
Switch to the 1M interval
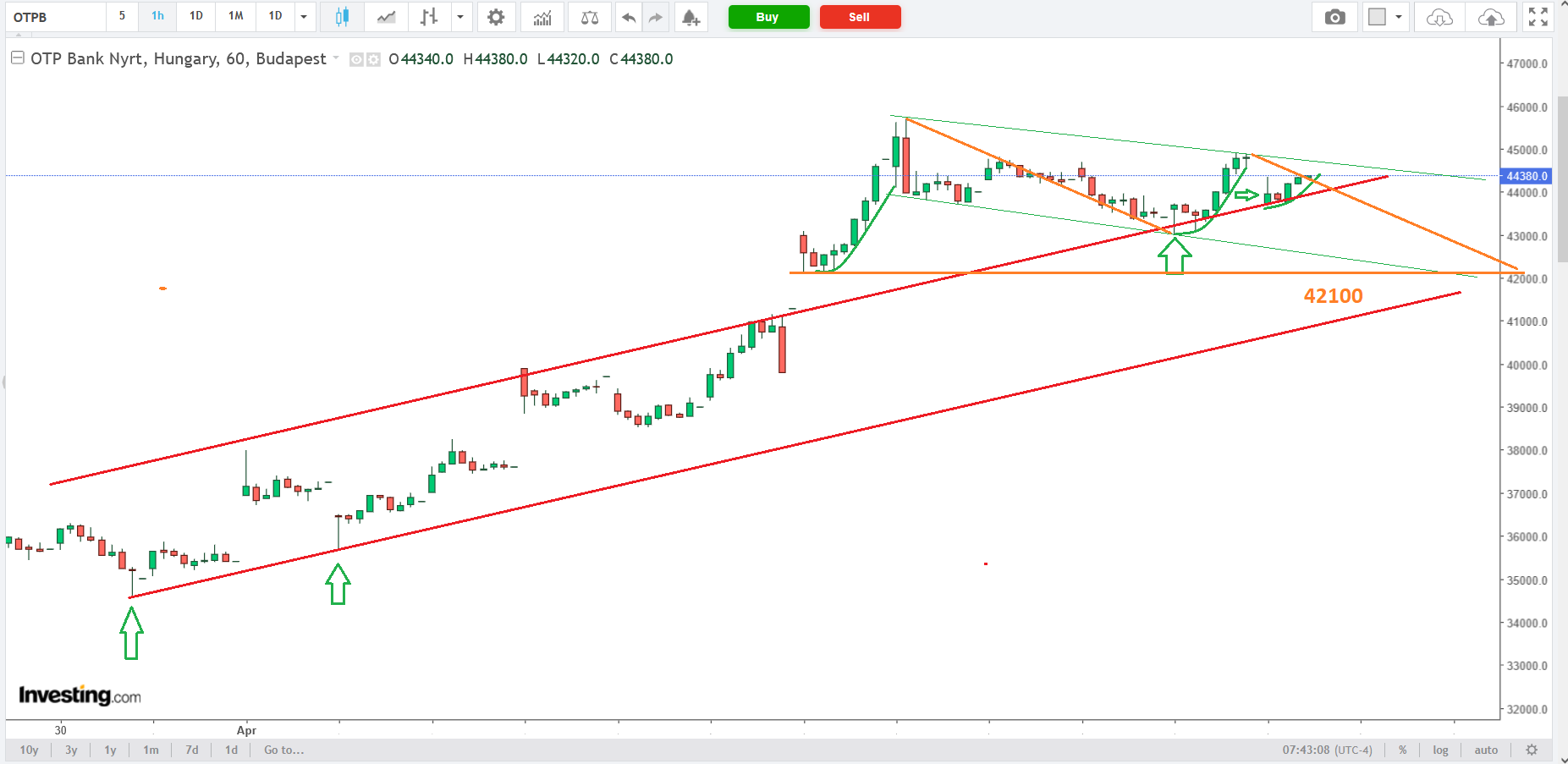coord(235,16)
